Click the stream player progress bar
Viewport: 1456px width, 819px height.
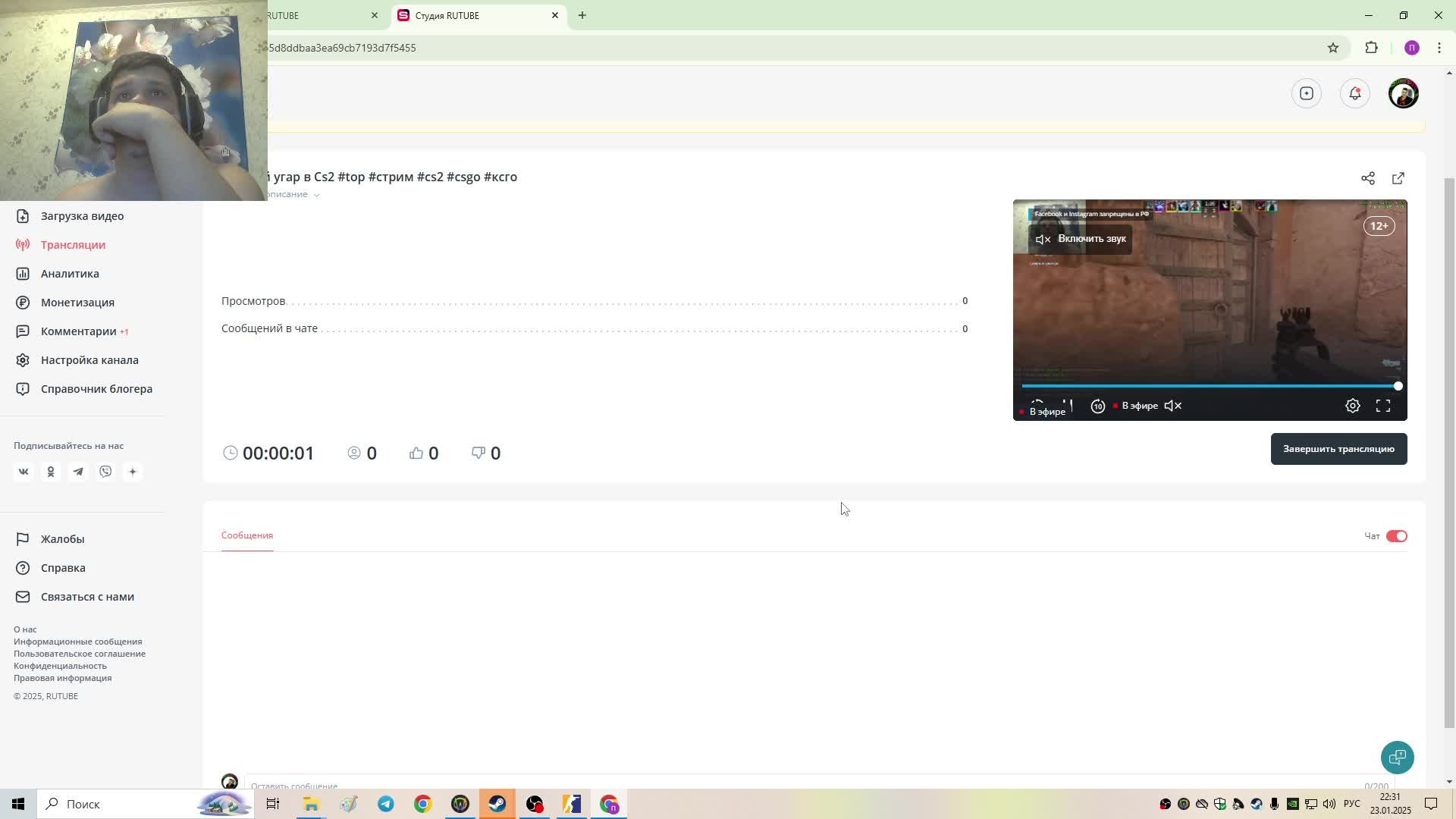[1209, 386]
